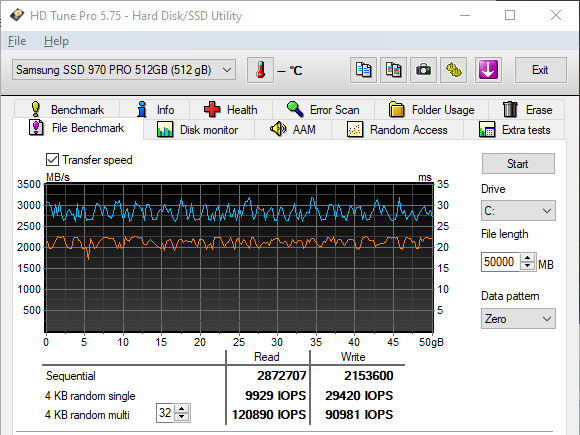Decrease queue depth with down arrow
The height and width of the screenshot is (435, 580).
(182, 417)
